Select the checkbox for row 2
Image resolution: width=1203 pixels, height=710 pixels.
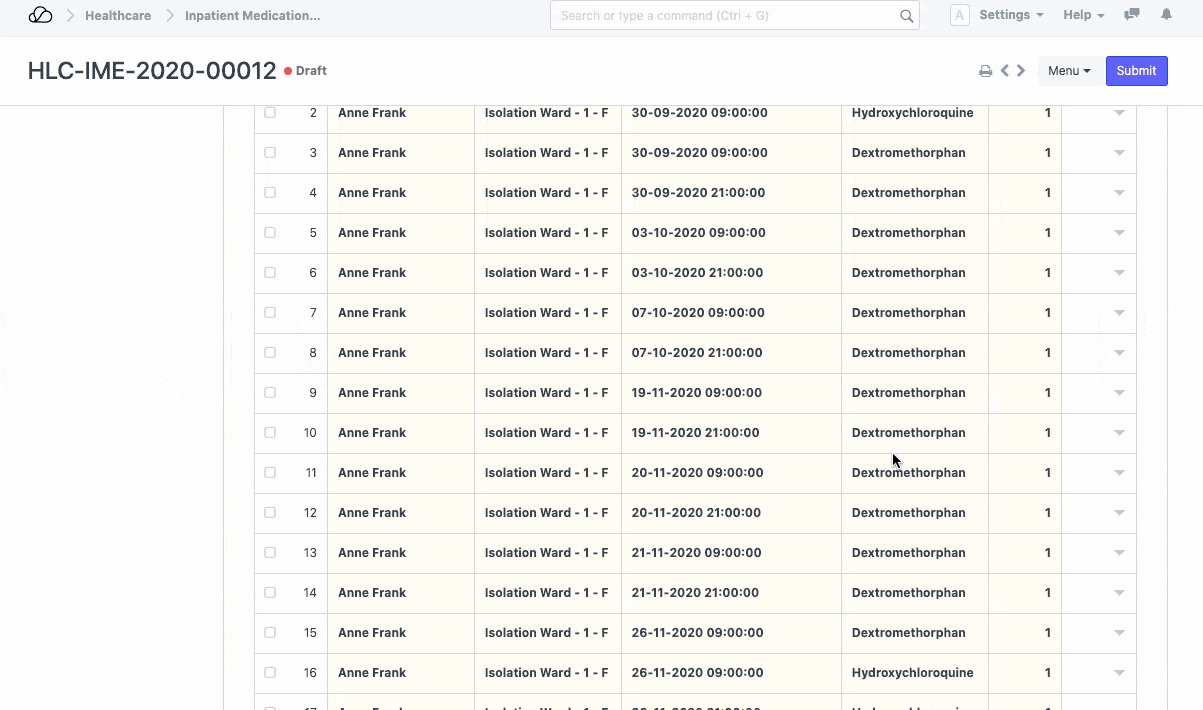tap(270, 113)
